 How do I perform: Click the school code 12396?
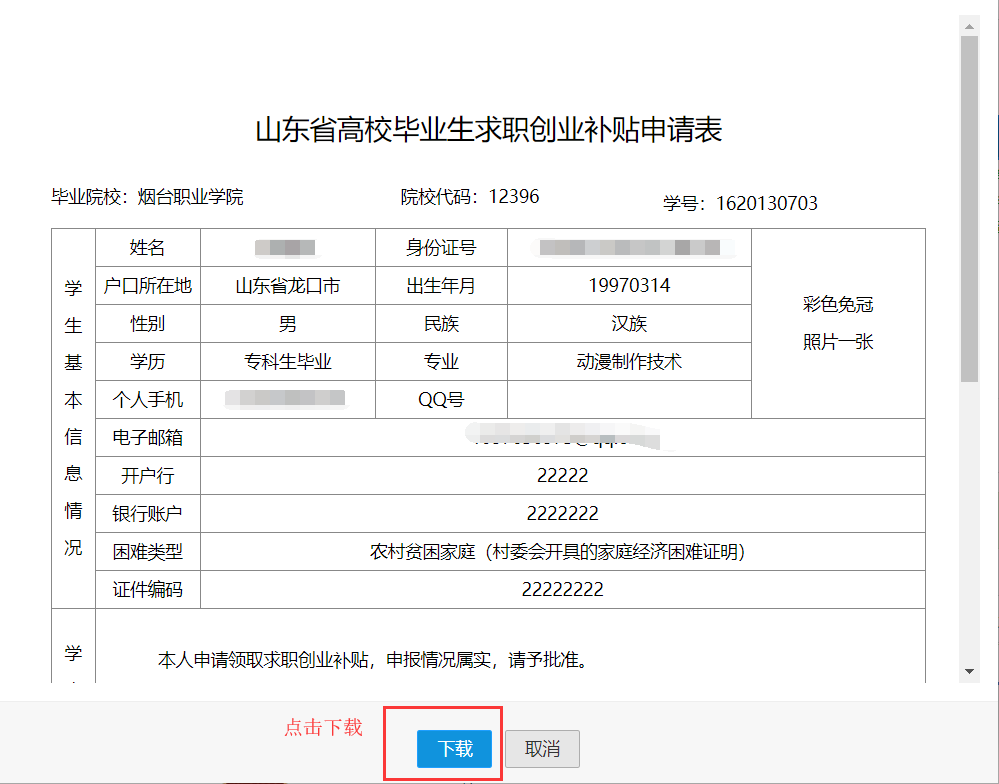point(513,197)
